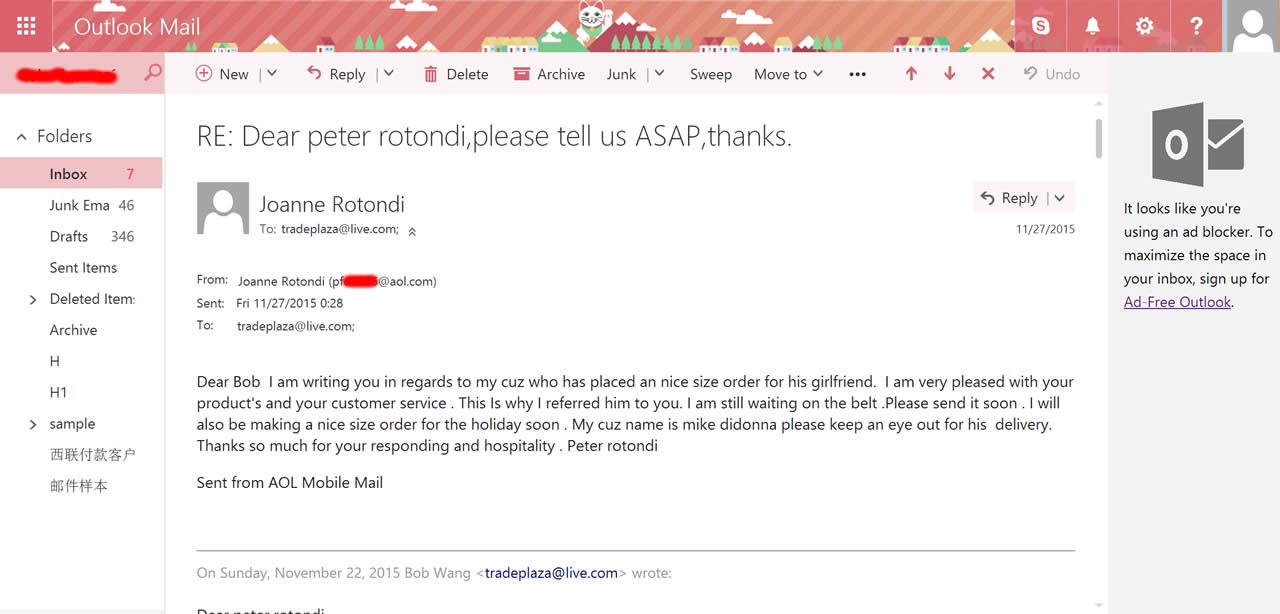Expand the Deleted Items folder
1280x614 pixels.
point(33,299)
